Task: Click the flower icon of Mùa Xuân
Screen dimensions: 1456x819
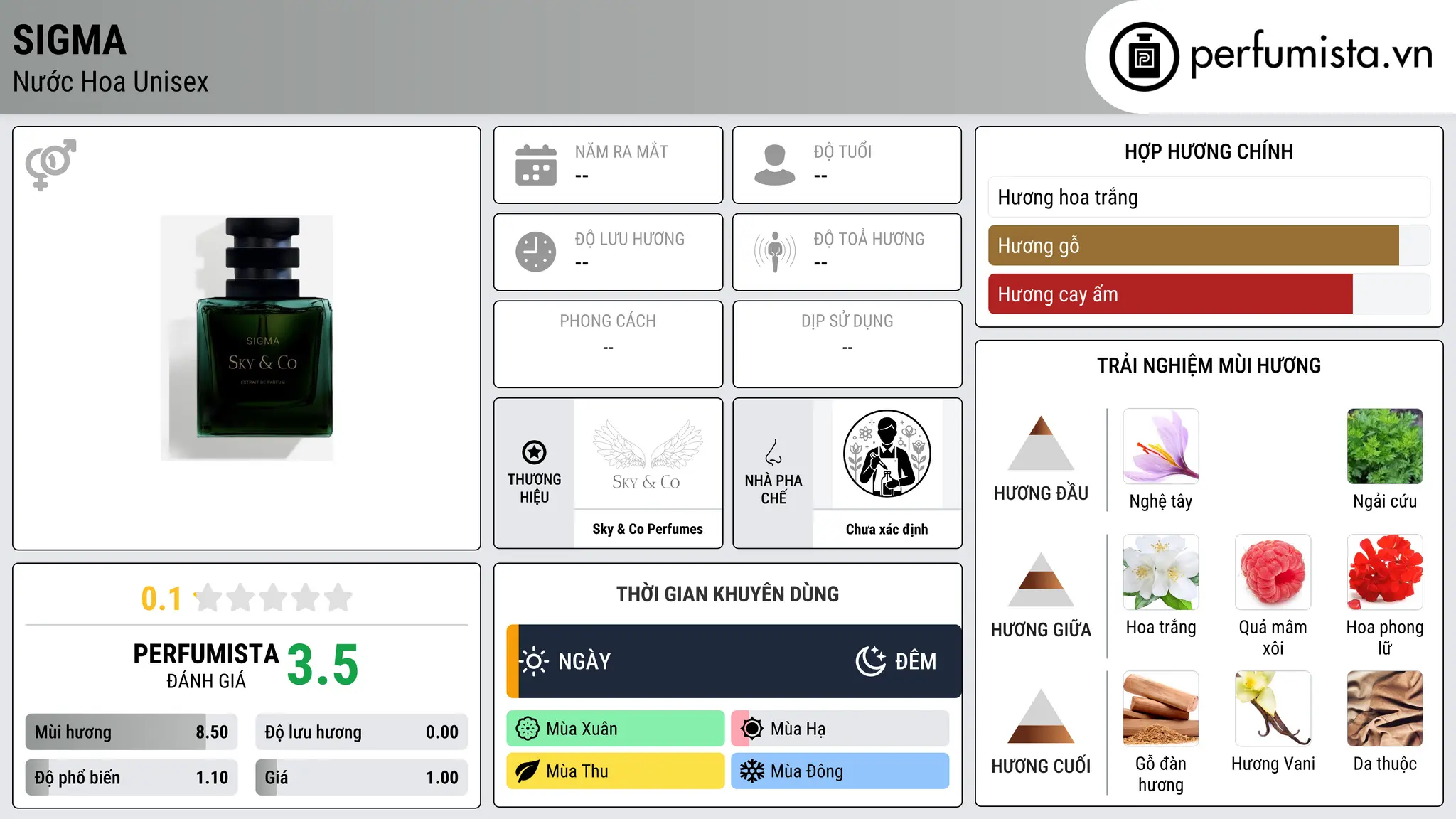Action: (x=528, y=729)
